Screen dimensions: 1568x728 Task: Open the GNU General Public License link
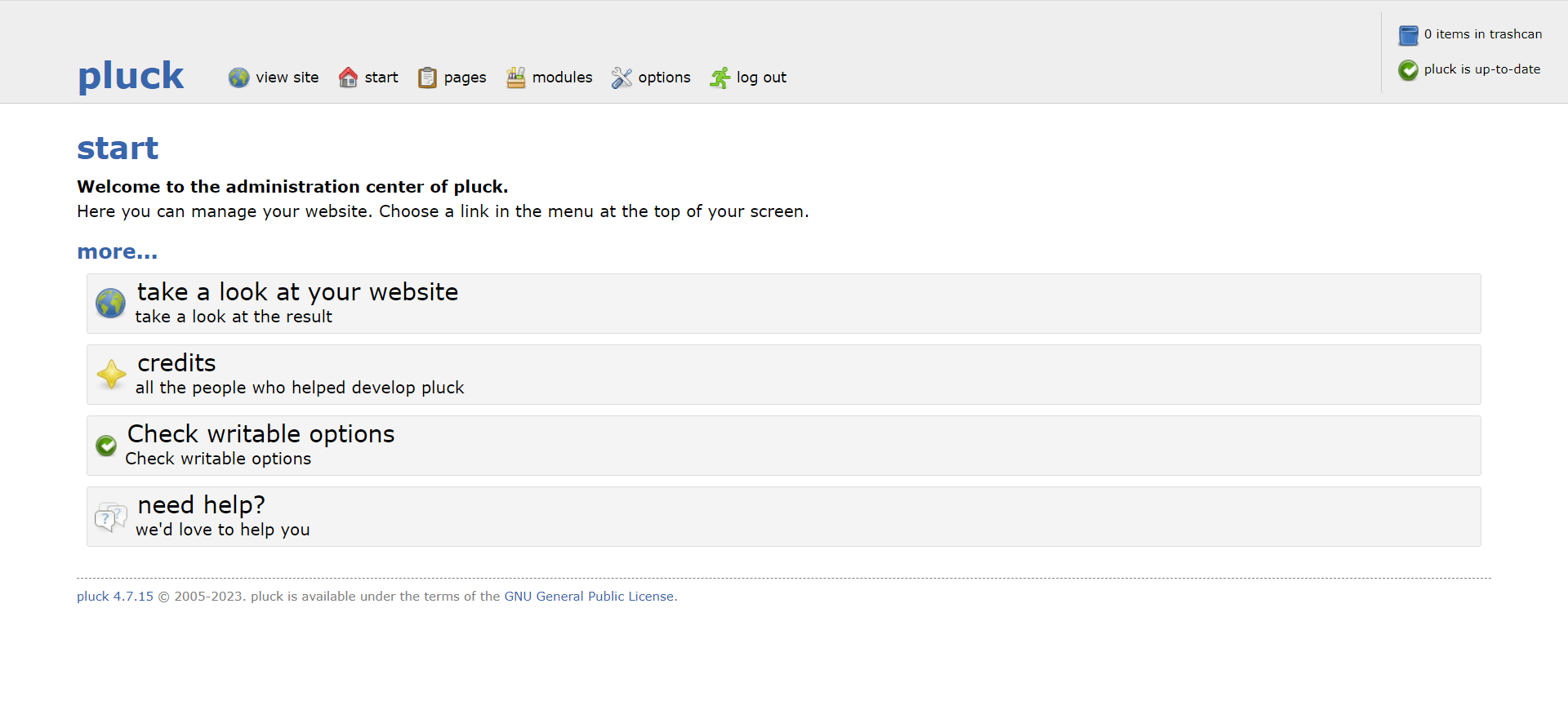coord(589,597)
